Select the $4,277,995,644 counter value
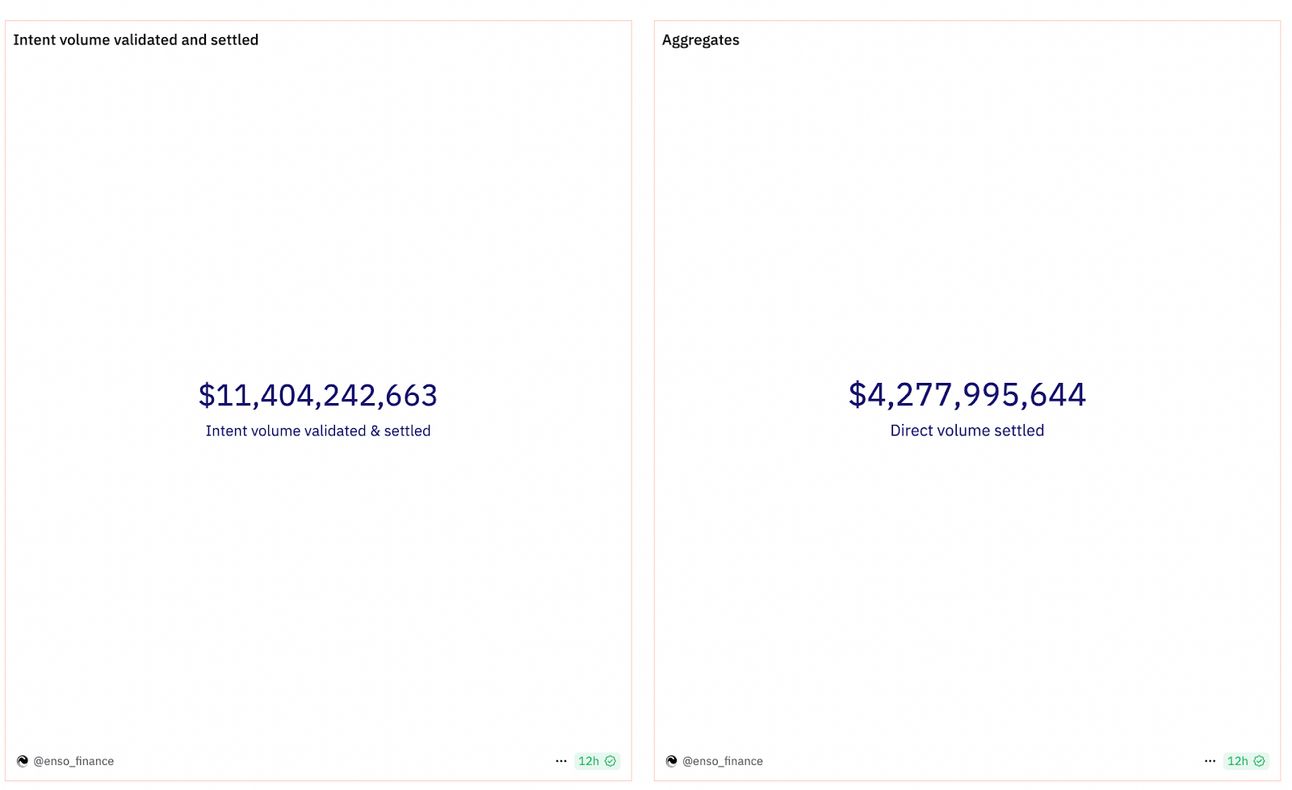 coord(967,394)
